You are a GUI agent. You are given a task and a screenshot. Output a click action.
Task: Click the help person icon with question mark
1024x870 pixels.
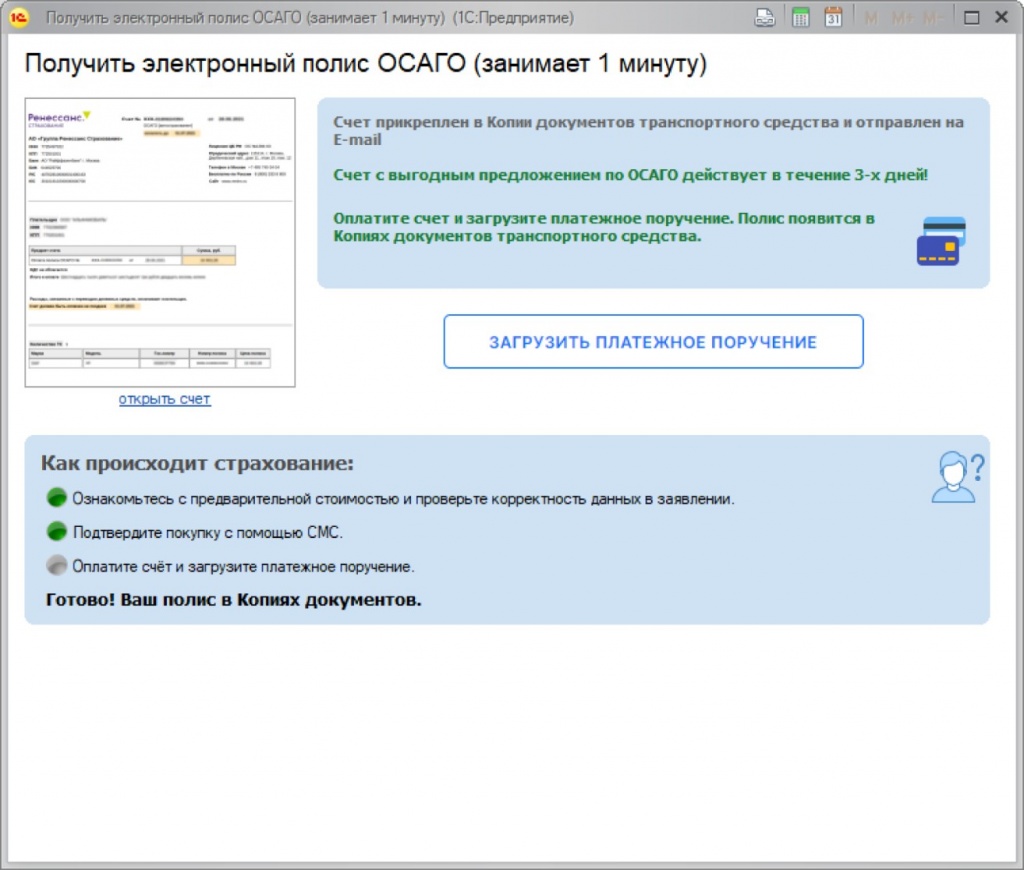click(958, 477)
